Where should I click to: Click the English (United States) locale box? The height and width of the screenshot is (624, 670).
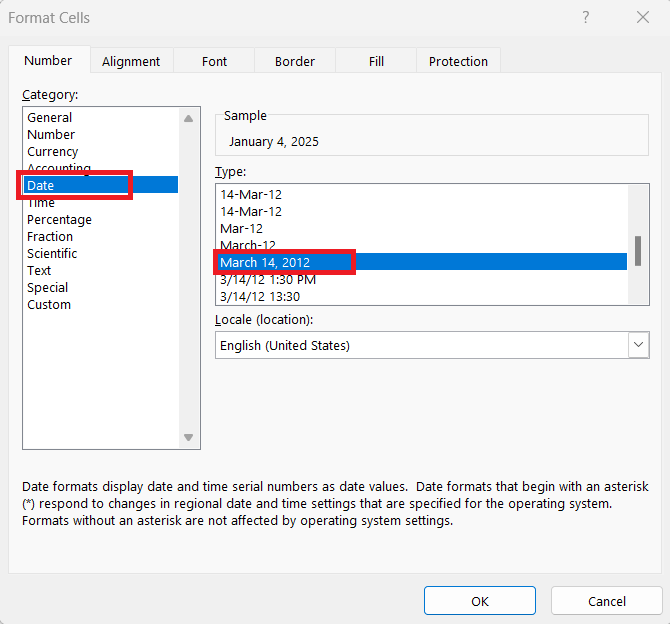[x=432, y=345]
